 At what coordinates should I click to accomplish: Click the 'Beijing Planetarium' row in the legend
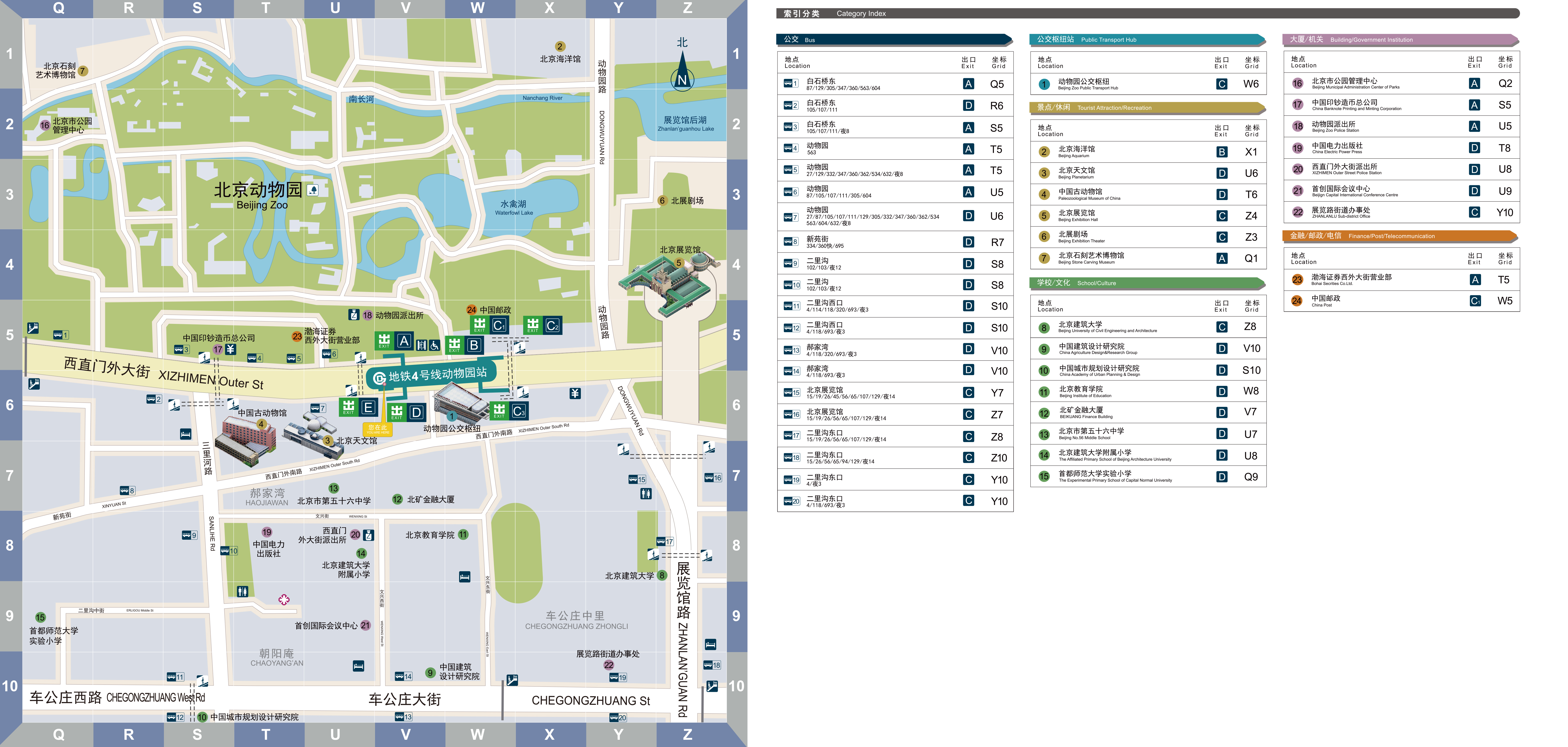pyautogui.click(x=1148, y=173)
